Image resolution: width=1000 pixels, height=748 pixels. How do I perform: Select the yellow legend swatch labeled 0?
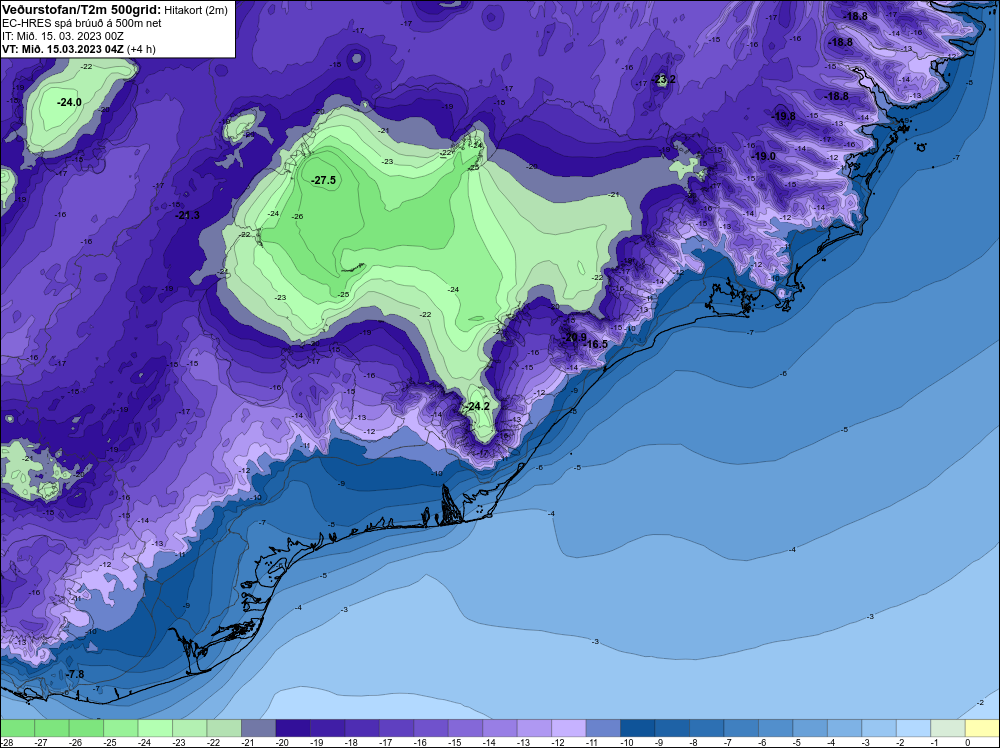click(x=982, y=728)
